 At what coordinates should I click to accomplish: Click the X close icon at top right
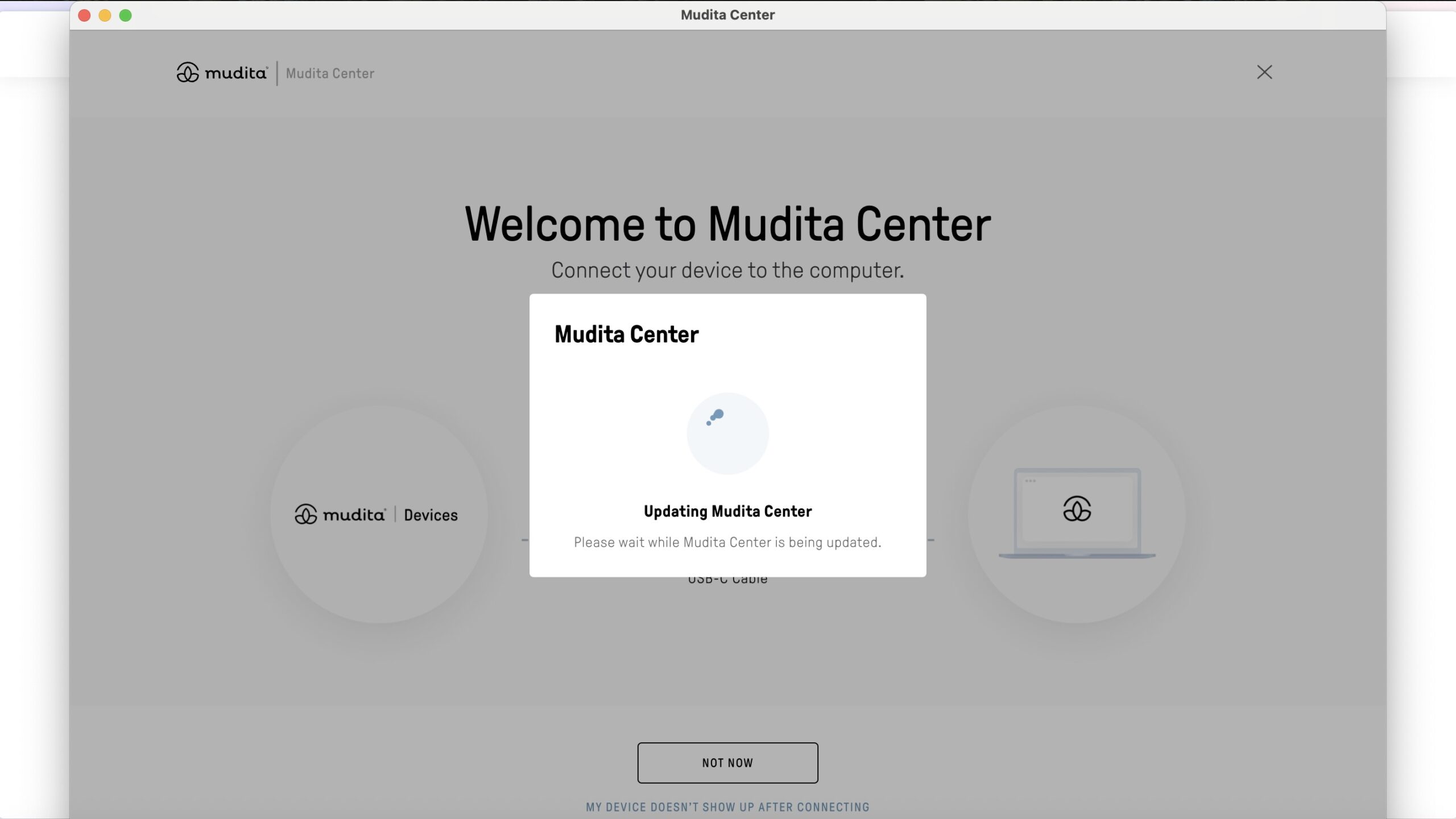(x=1264, y=72)
